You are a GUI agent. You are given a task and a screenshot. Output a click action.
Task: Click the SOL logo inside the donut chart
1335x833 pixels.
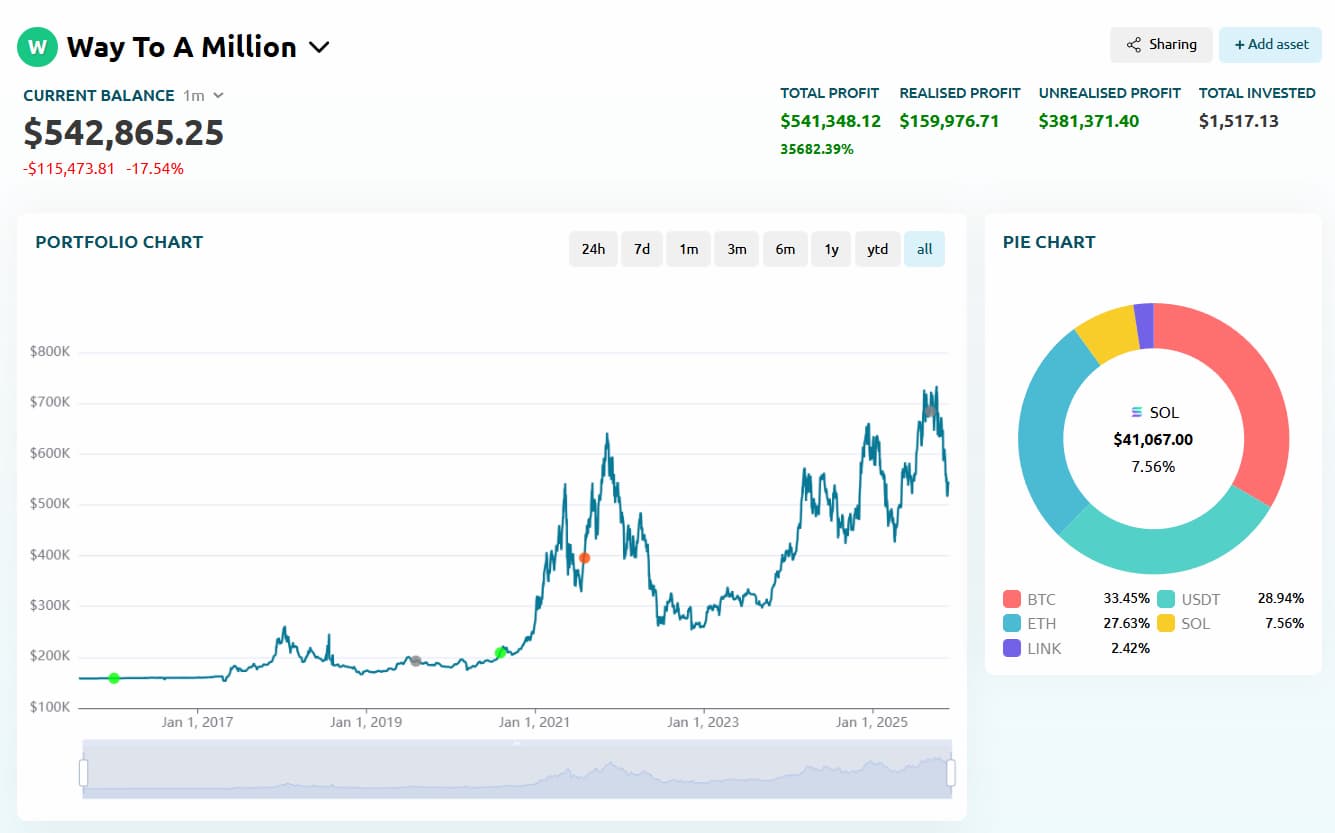click(x=1136, y=411)
